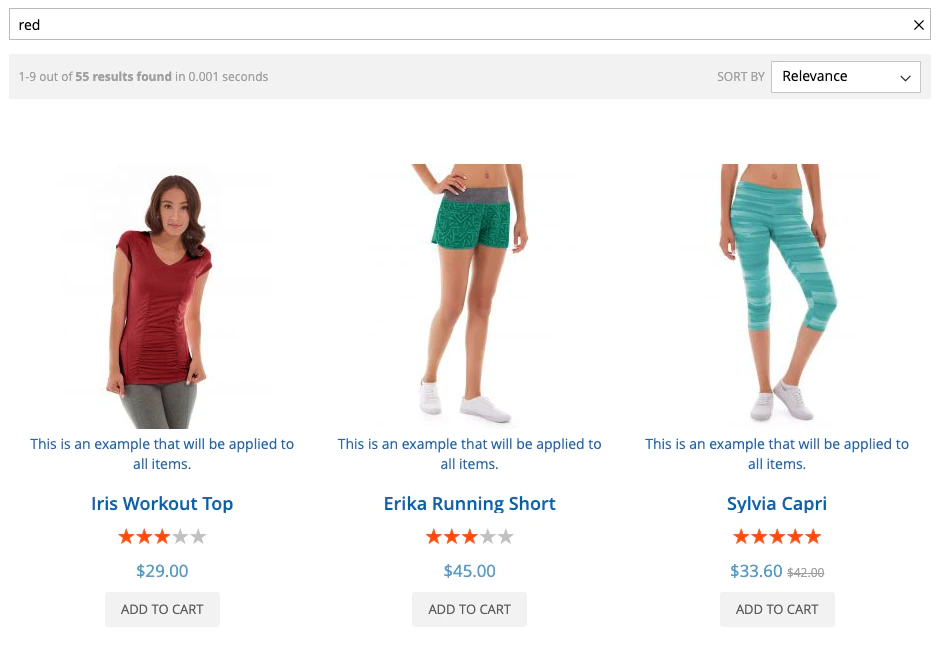
Task: Clear the search query with the X icon
Action: [x=918, y=24]
